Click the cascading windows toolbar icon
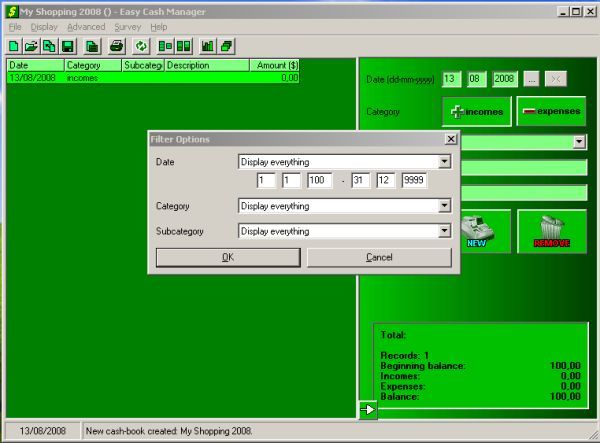The height and width of the screenshot is (443, 600). [x=226, y=46]
